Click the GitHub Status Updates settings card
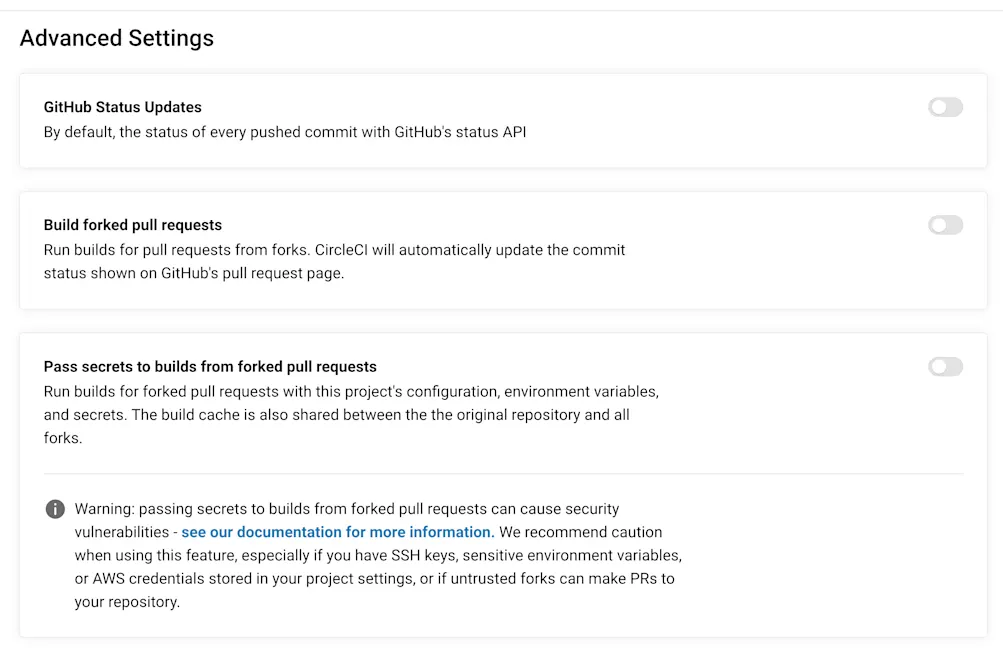The width and height of the screenshot is (1003, 648). 500,120
